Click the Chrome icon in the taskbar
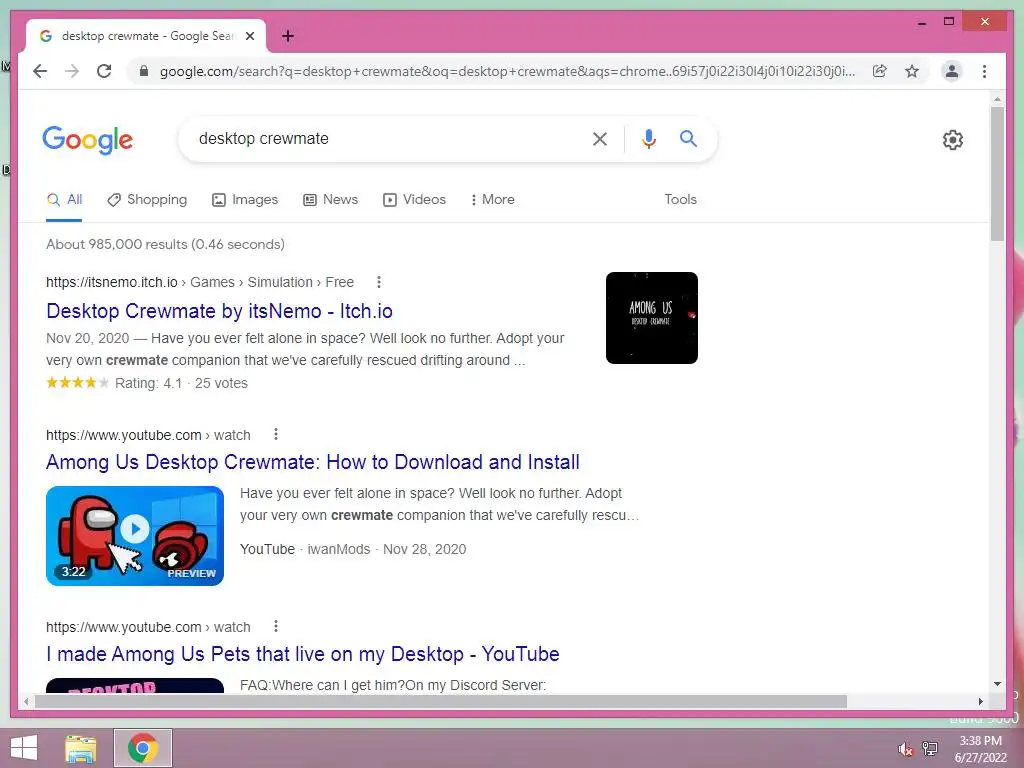This screenshot has height=768, width=1024. point(143,748)
